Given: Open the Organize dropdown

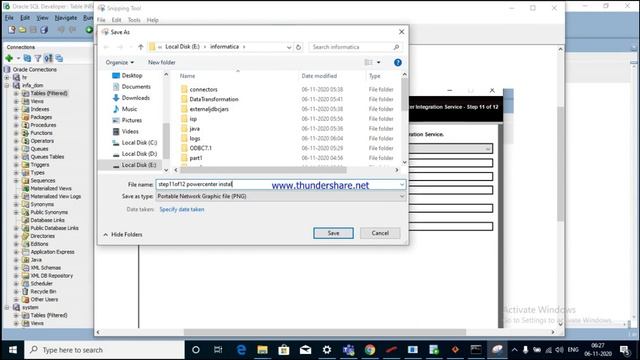Looking at the screenshot, I should point(120,62).
